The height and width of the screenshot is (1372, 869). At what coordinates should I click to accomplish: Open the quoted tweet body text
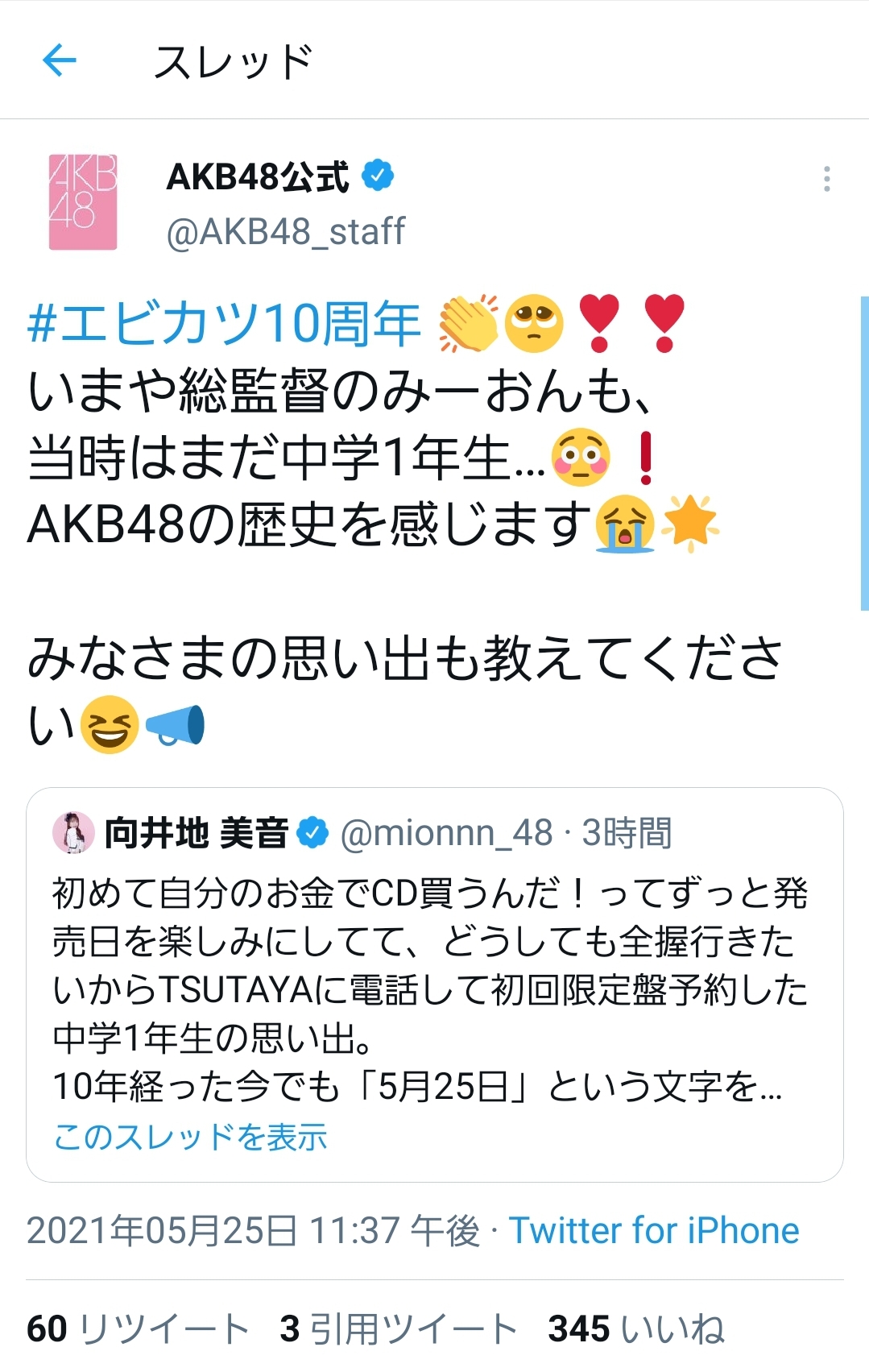(429, 989)
